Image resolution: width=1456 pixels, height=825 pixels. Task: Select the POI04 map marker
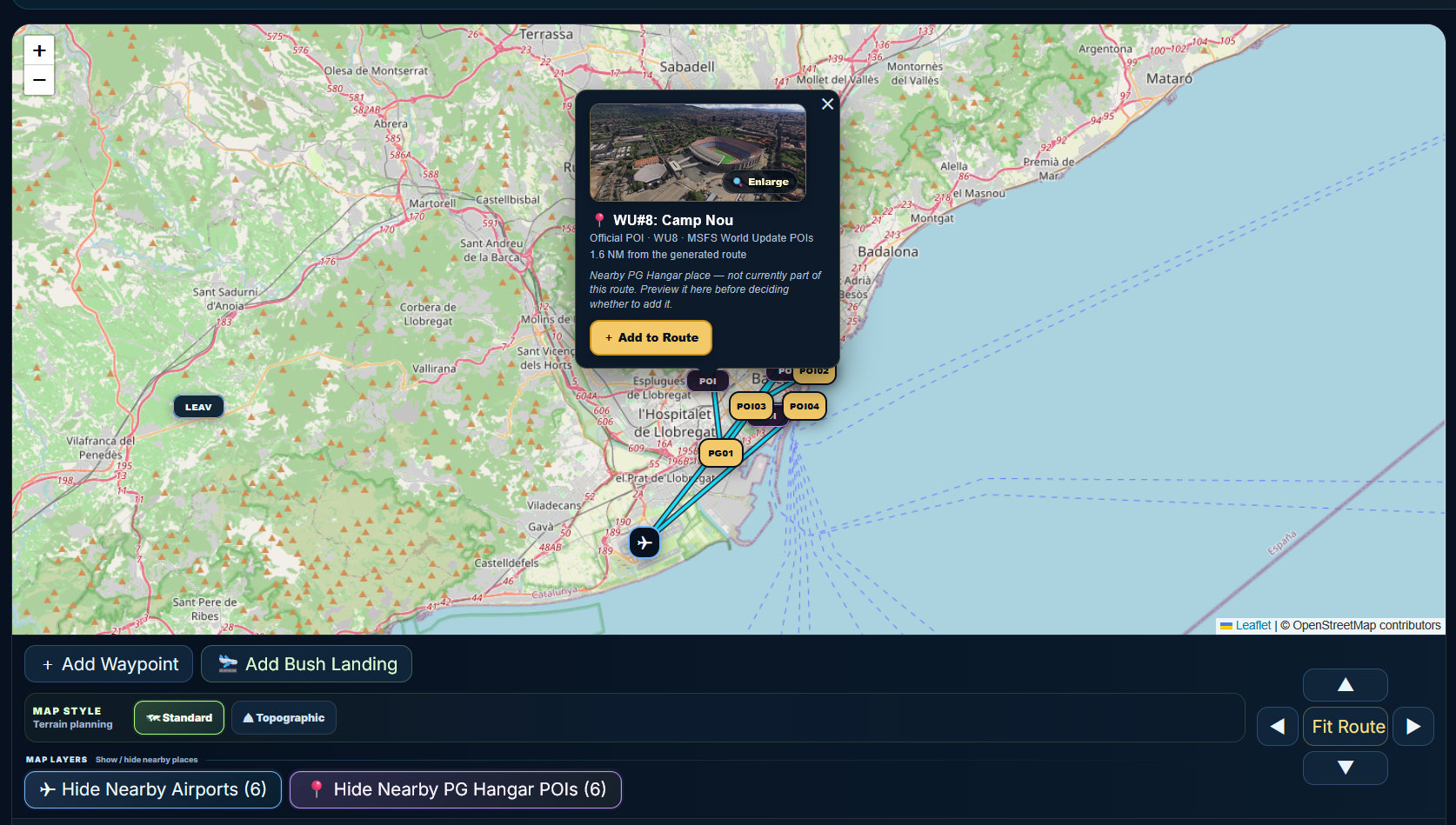[x=805, y=406]
